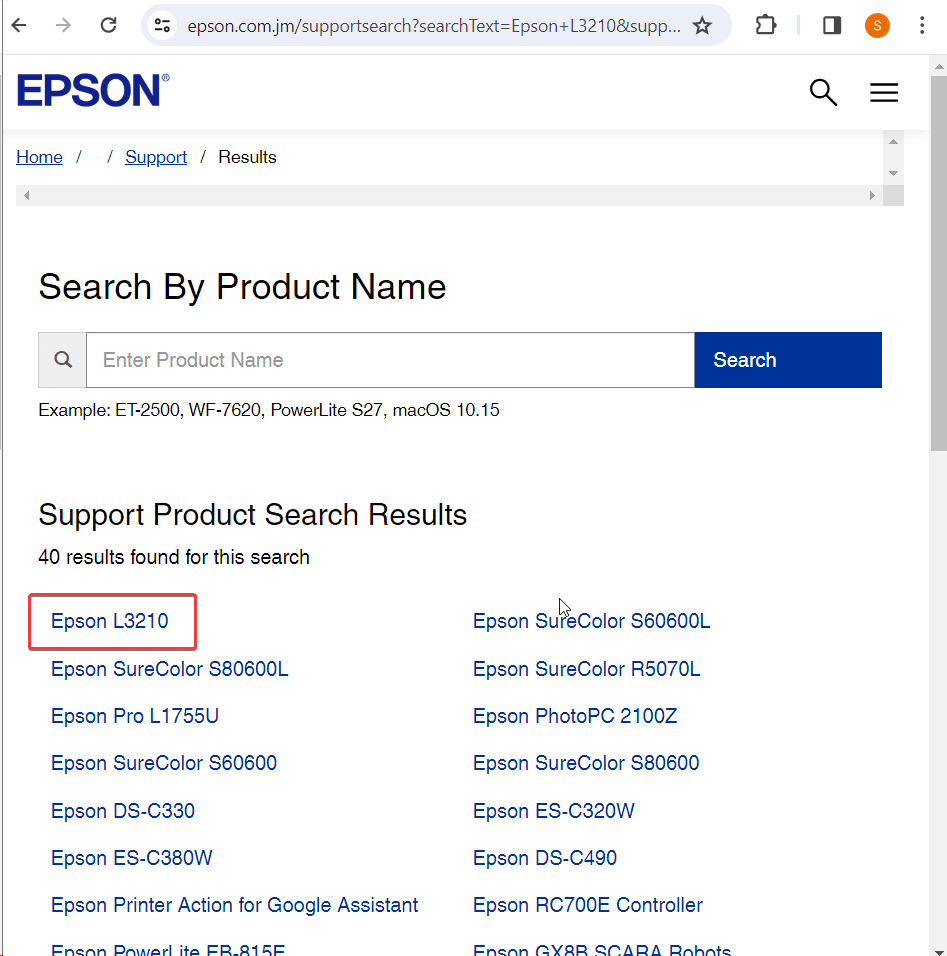
Task: Click the breadcrumb scroll down arrow
Action: 894,173
